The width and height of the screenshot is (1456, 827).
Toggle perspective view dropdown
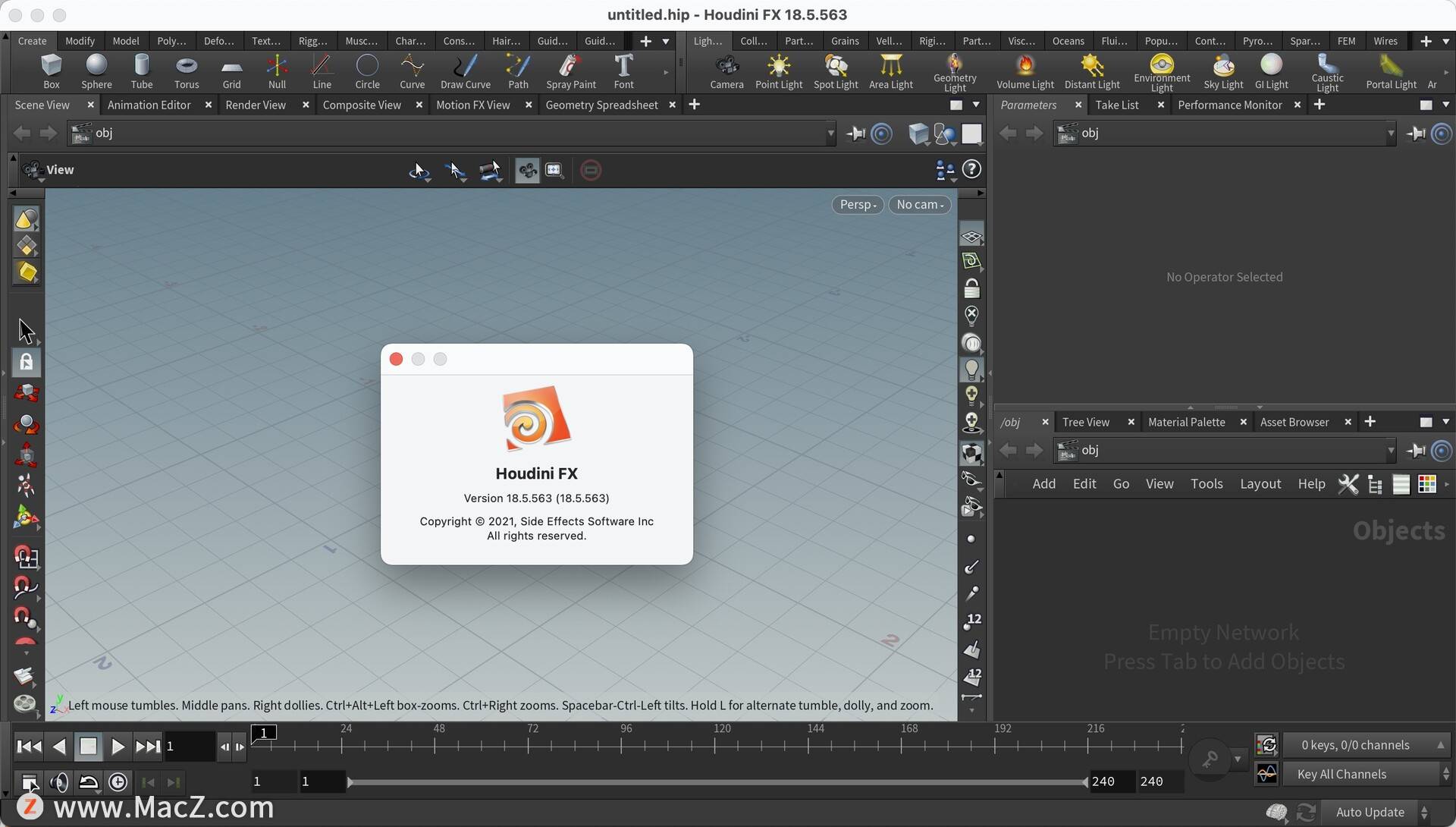pos(857,204)
